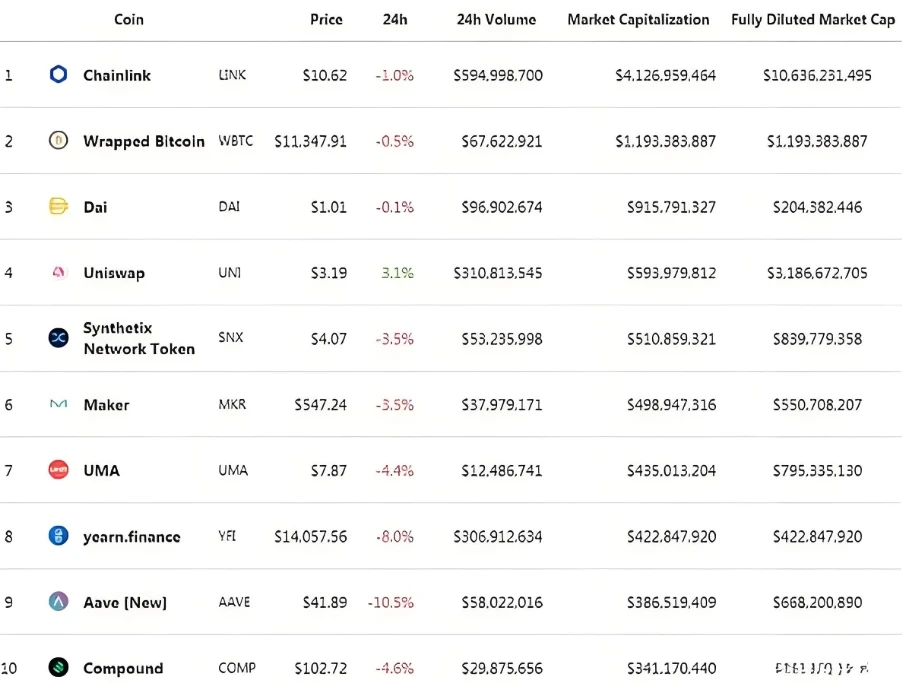The height and width of the screenshot is (695, 902).
Task: Click the COMP ticker symbol
Action: pyautogui.click(x=237, y=668)
